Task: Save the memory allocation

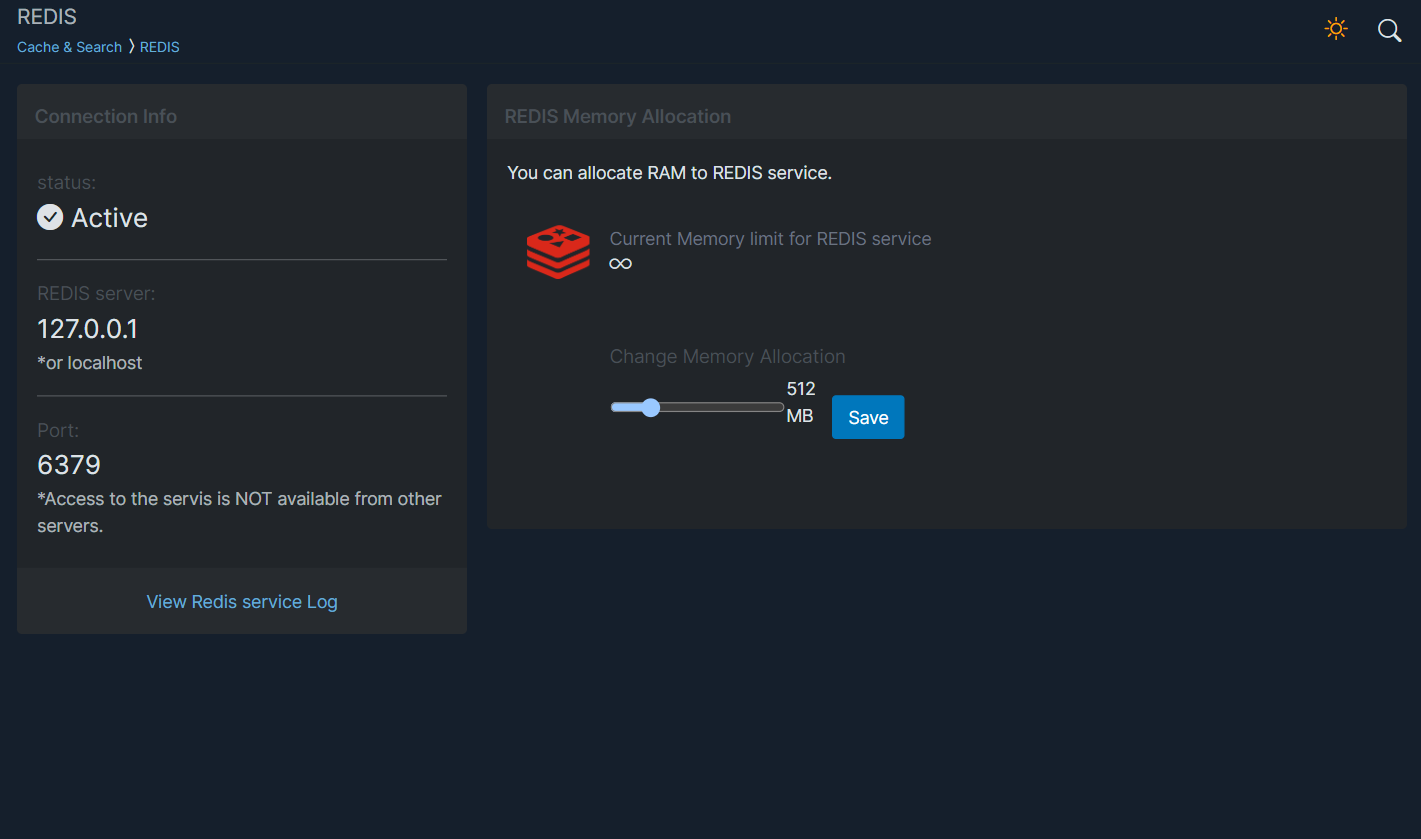Action: pyautogui.click(x=868, y=417)
